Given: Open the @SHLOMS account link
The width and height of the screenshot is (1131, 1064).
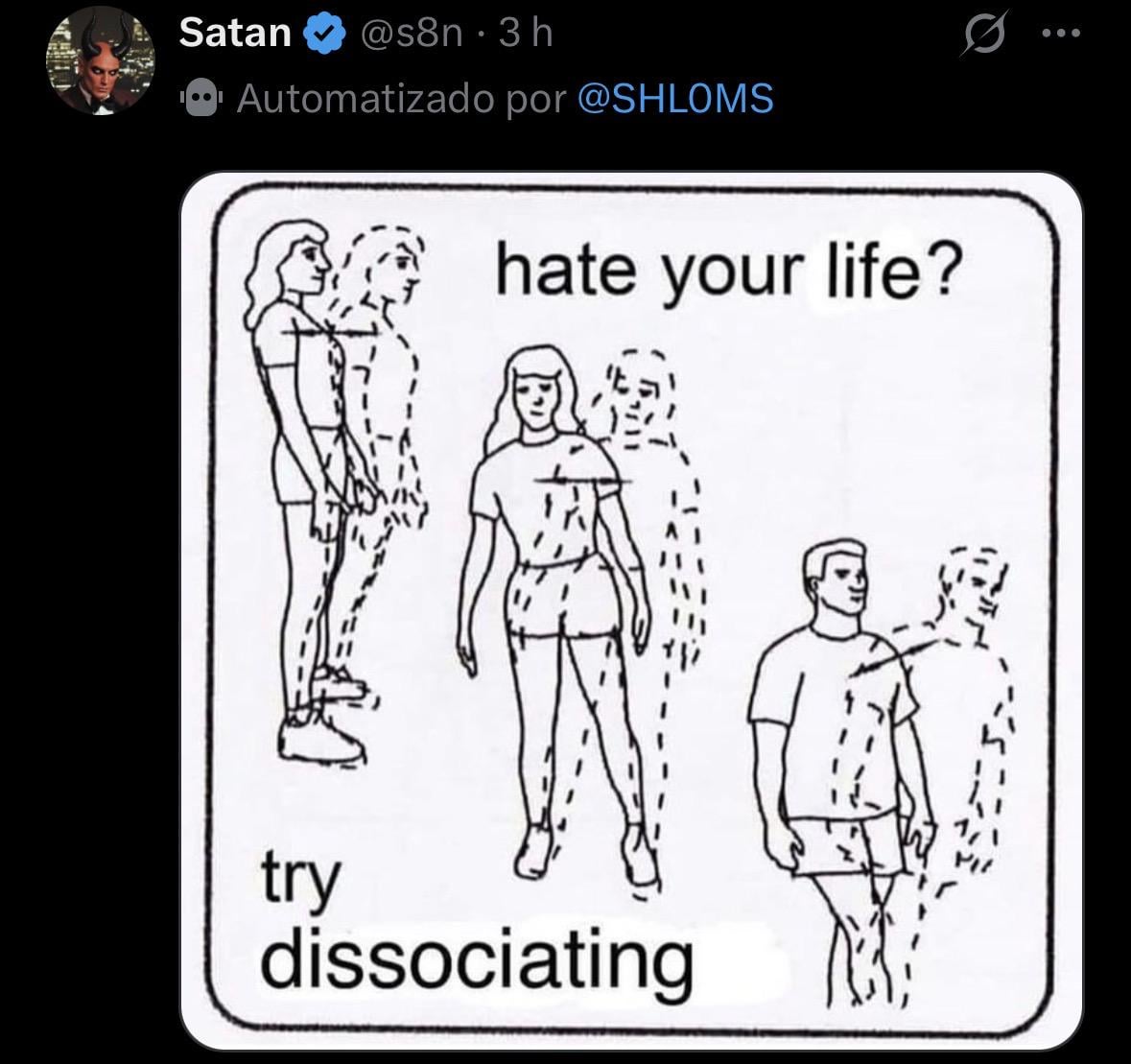Looking at the screenshot, I should (675, 99).
